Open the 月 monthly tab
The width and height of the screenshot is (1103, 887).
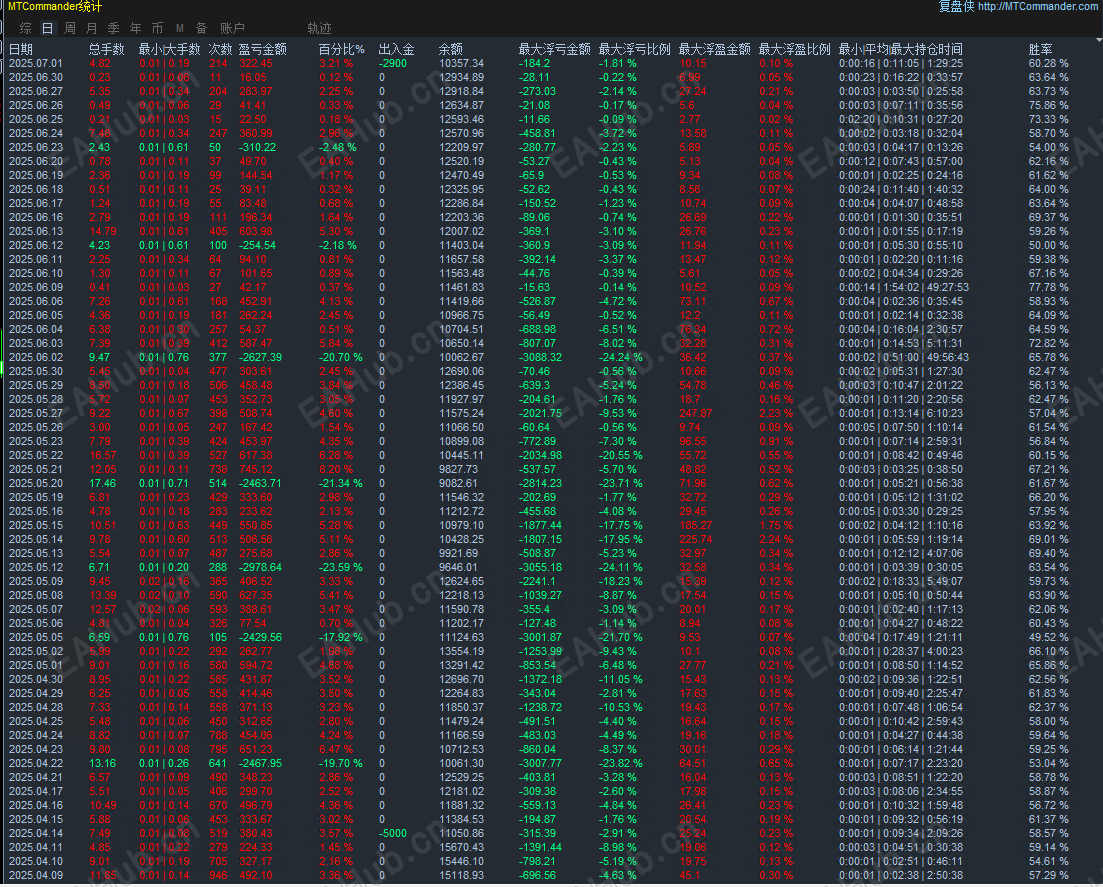coord(91,28)
